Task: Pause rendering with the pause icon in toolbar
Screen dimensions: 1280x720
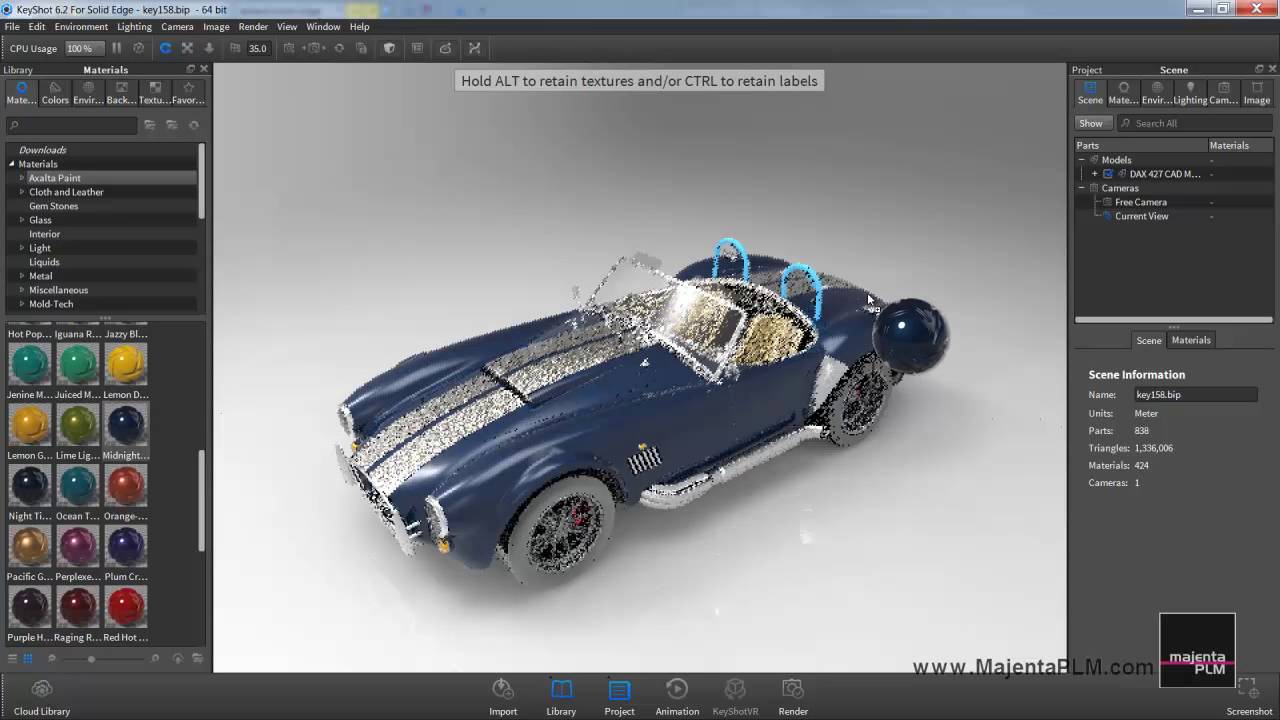Action: coord(116,47)
